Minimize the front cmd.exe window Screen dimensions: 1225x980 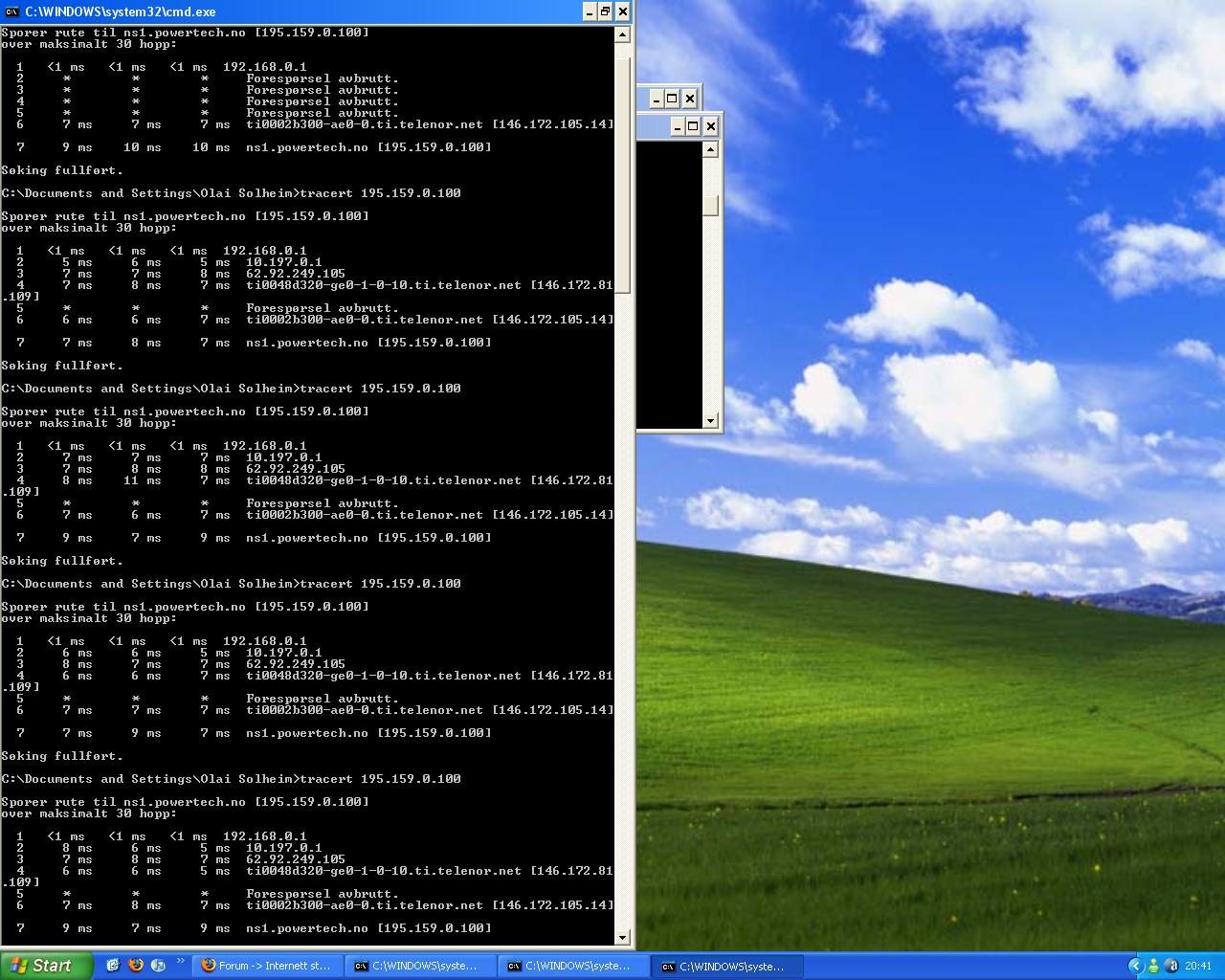coord(590,11)
